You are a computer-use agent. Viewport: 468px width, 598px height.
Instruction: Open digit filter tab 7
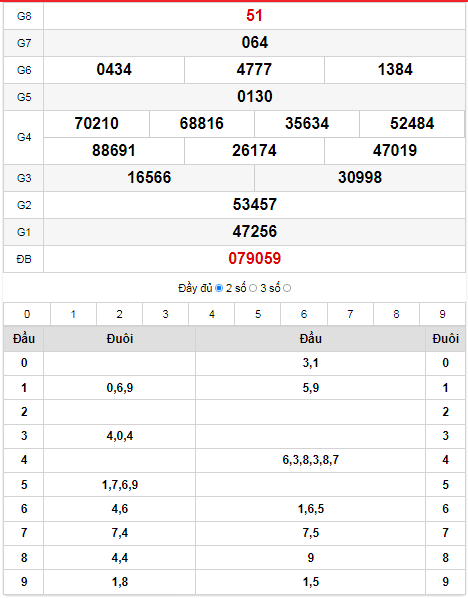point(350,314)
